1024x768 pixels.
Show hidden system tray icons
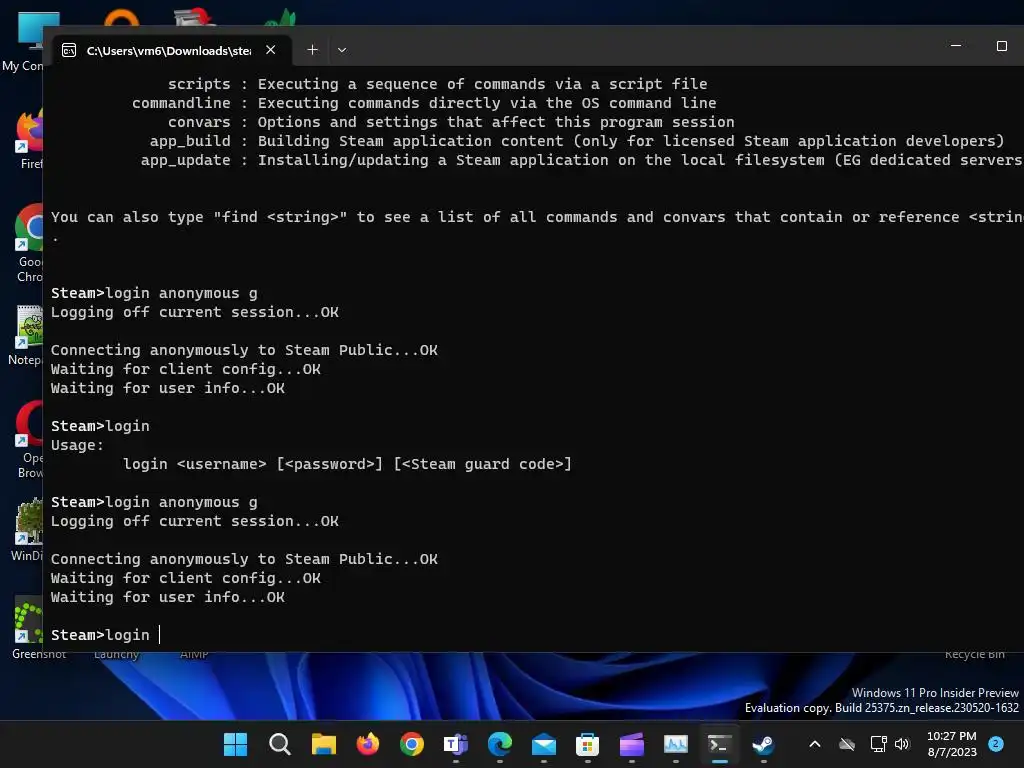tap(815, 744)
